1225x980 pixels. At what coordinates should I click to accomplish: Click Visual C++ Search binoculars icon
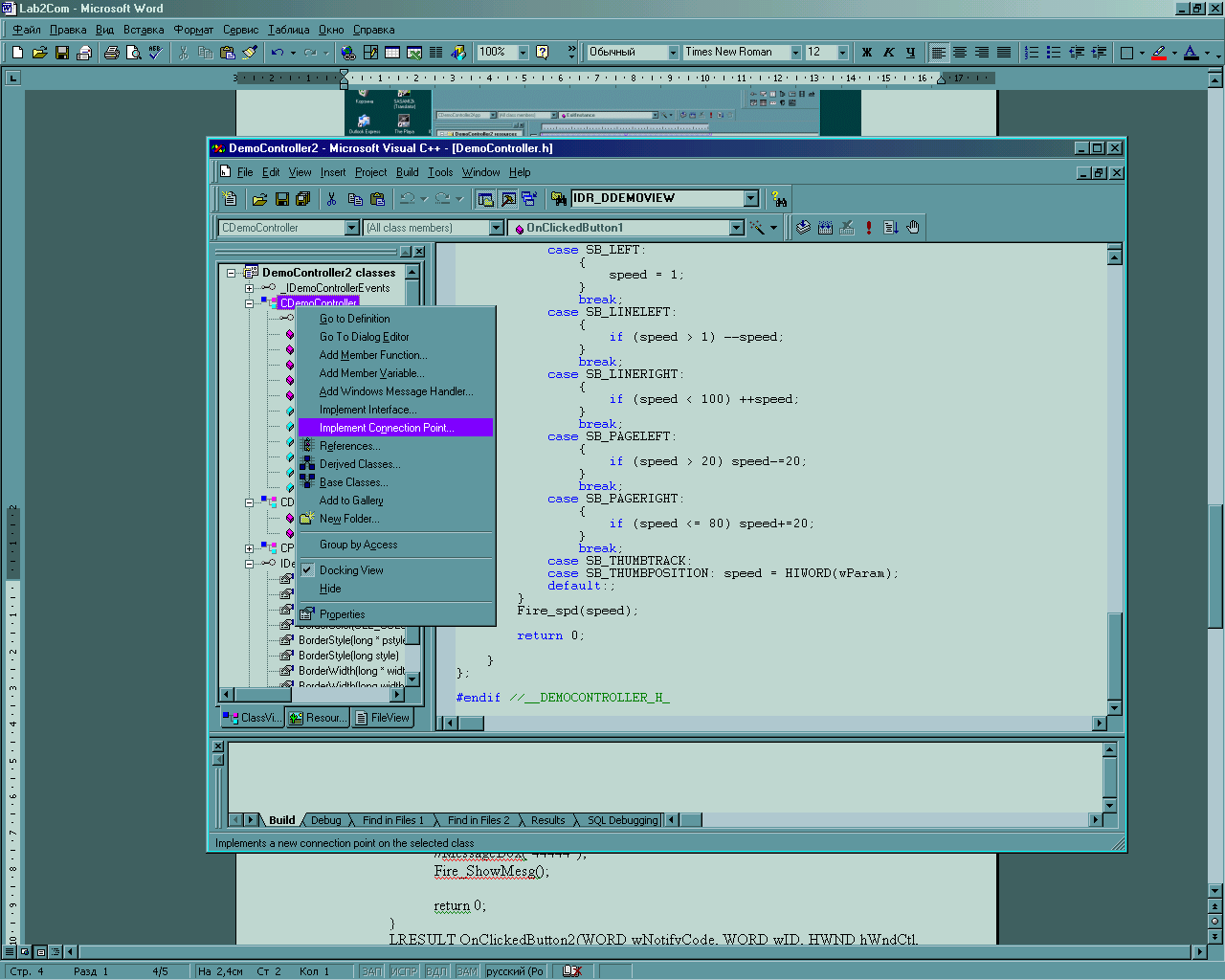click(x=780, y=199)
